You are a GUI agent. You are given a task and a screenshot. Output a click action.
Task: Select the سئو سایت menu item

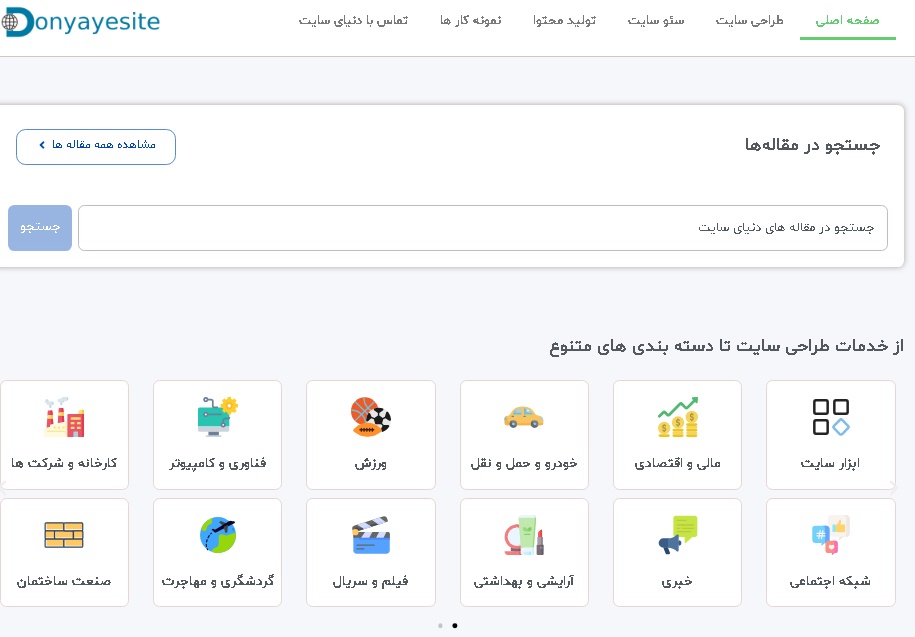656,21
